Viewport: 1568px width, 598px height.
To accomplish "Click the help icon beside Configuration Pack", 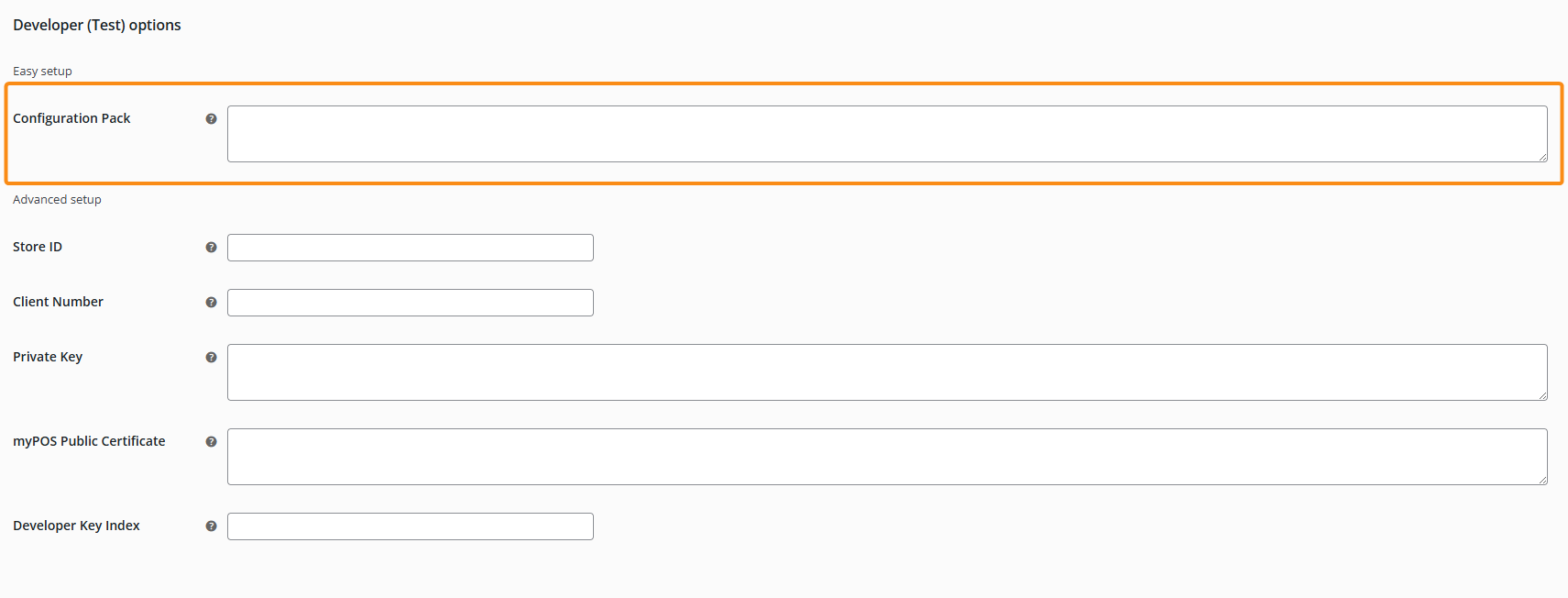I will pos(211,119).
